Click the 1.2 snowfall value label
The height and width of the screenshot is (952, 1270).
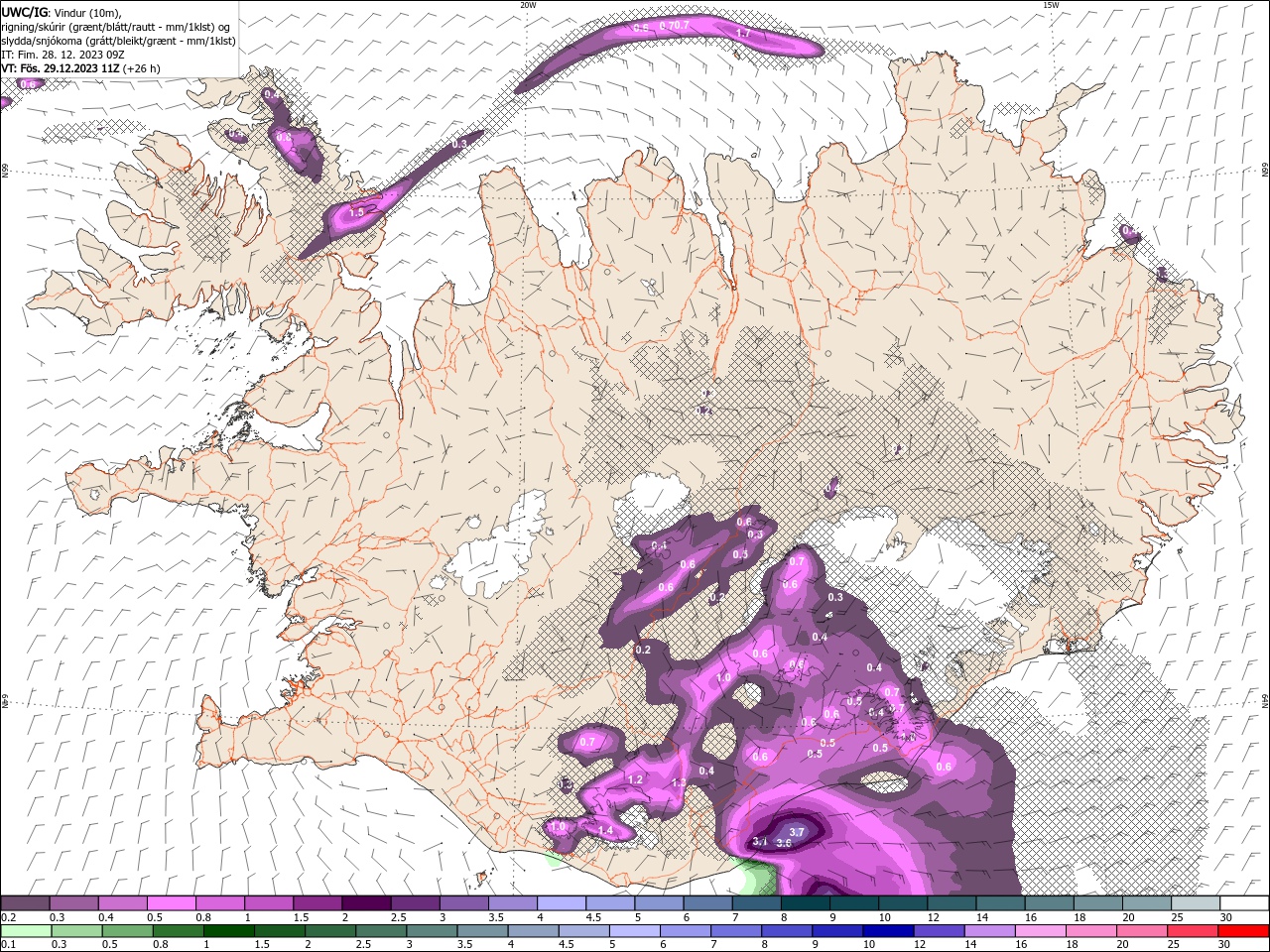(635, 779)
